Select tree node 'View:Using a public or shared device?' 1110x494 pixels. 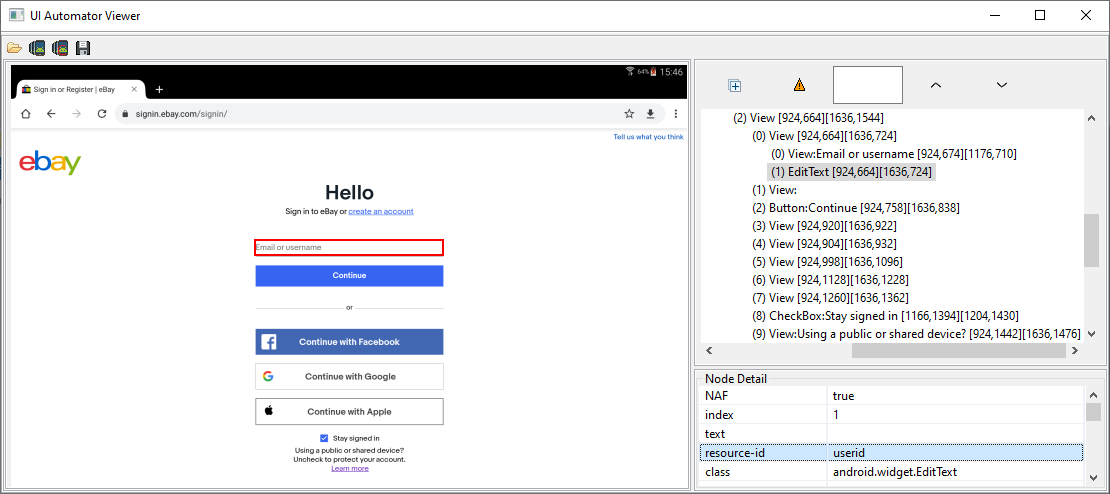pos(916,333)
